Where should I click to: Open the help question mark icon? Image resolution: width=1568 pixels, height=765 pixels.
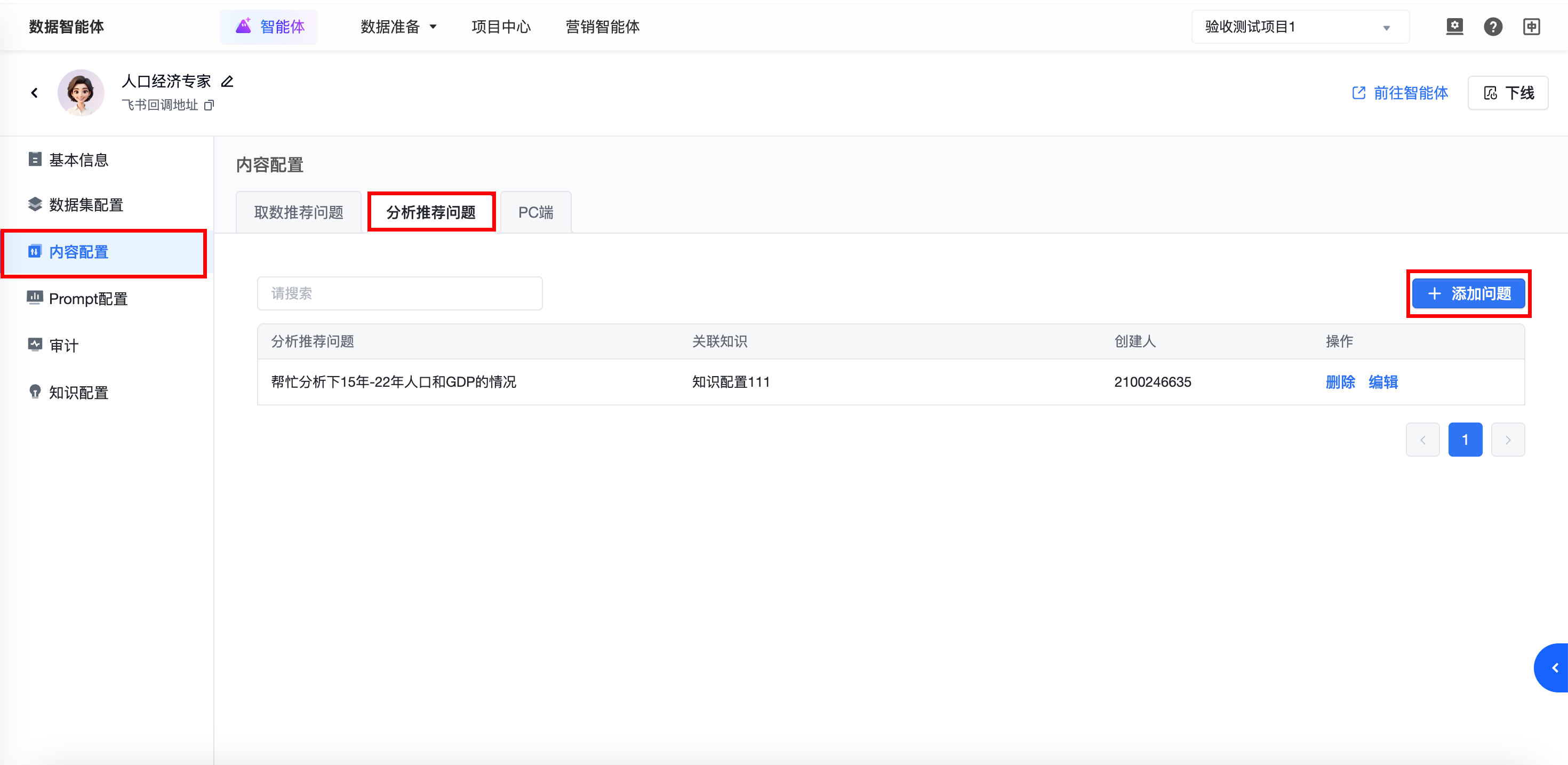[1492, 27]
